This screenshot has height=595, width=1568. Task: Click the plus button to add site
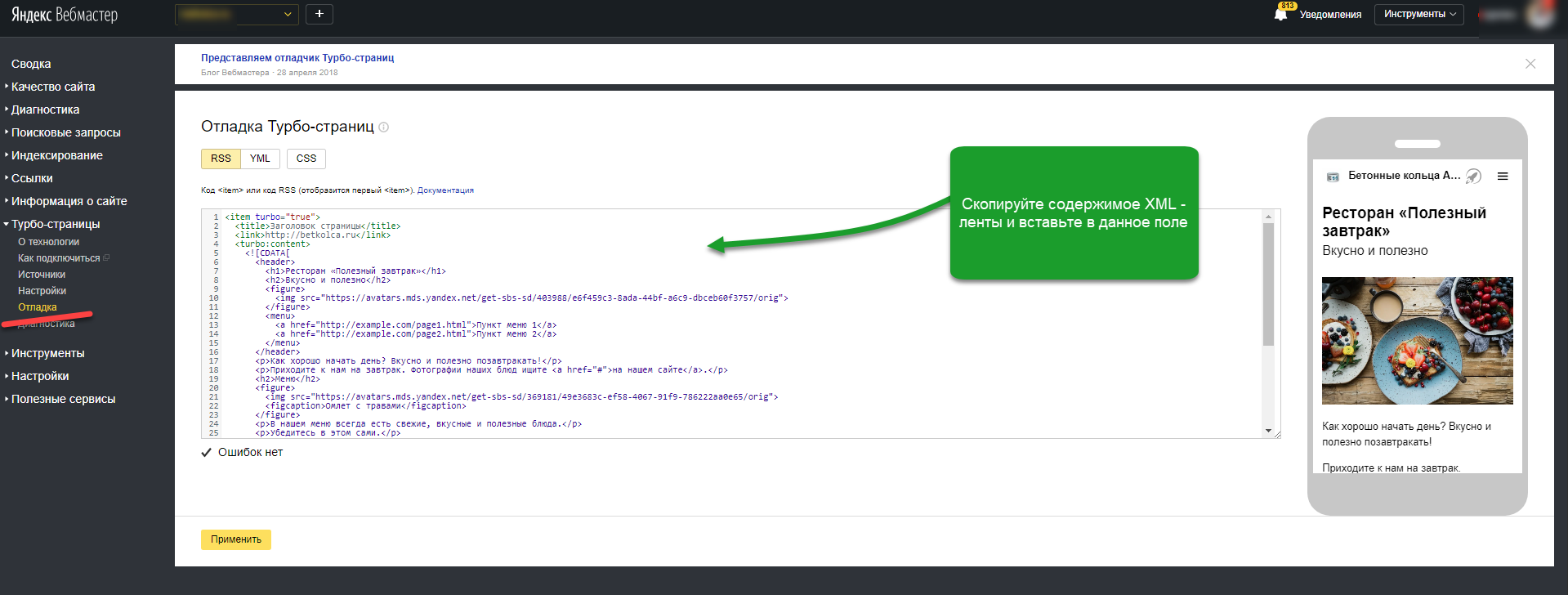point(319,14)
